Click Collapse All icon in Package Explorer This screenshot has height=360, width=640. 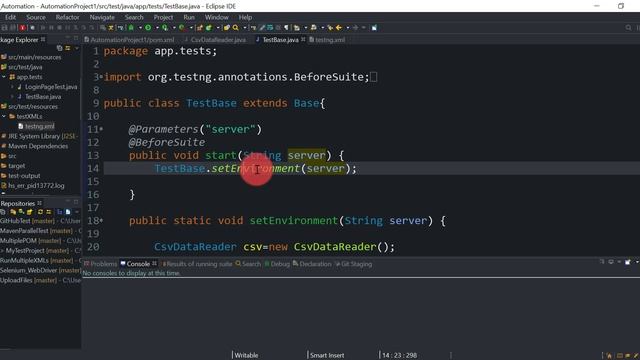pyautogui.click(x=60, y=48)
